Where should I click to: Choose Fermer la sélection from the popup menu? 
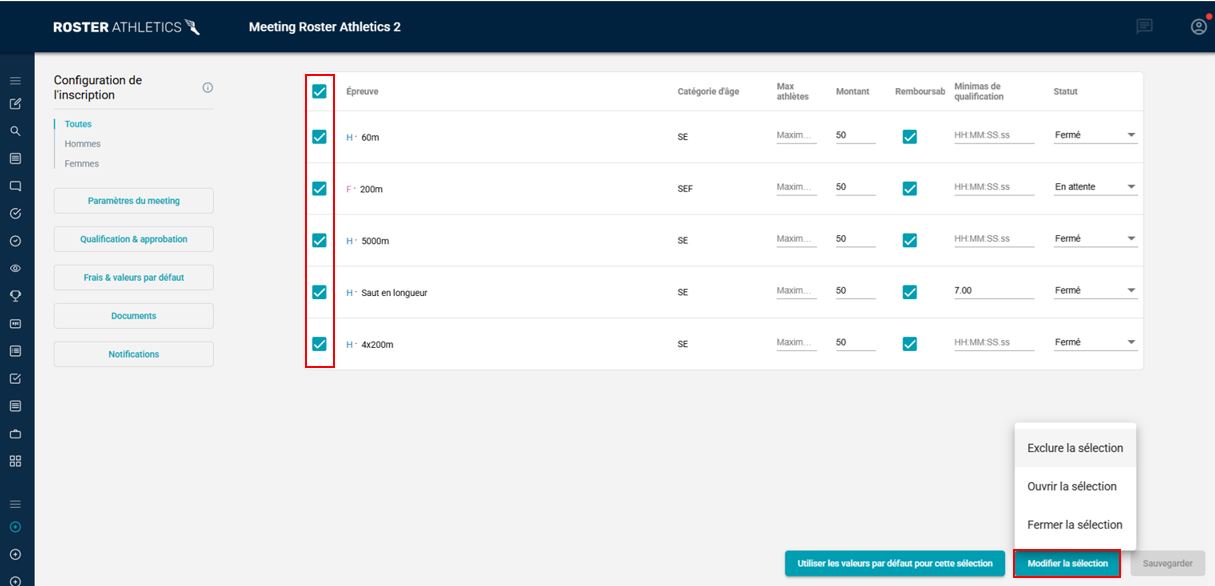point(1075,524)
